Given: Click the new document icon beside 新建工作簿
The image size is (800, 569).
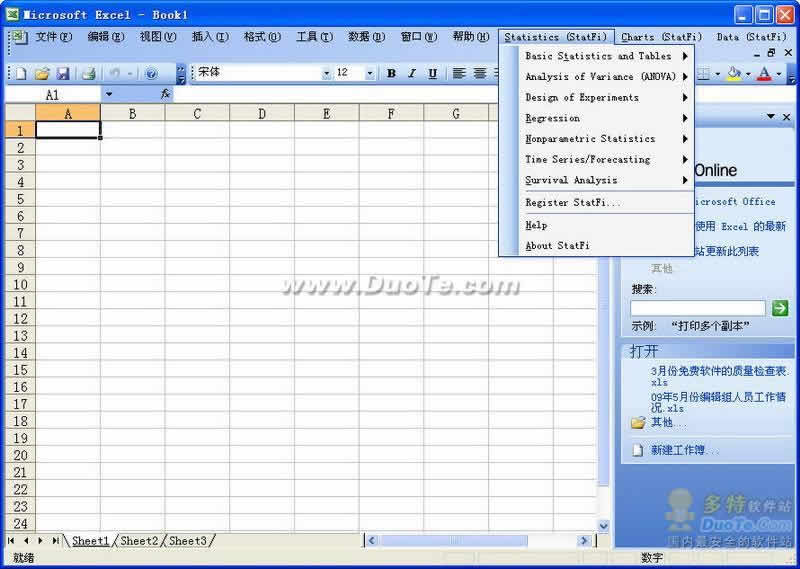Looking at the screenshot, I should point(638,450).
